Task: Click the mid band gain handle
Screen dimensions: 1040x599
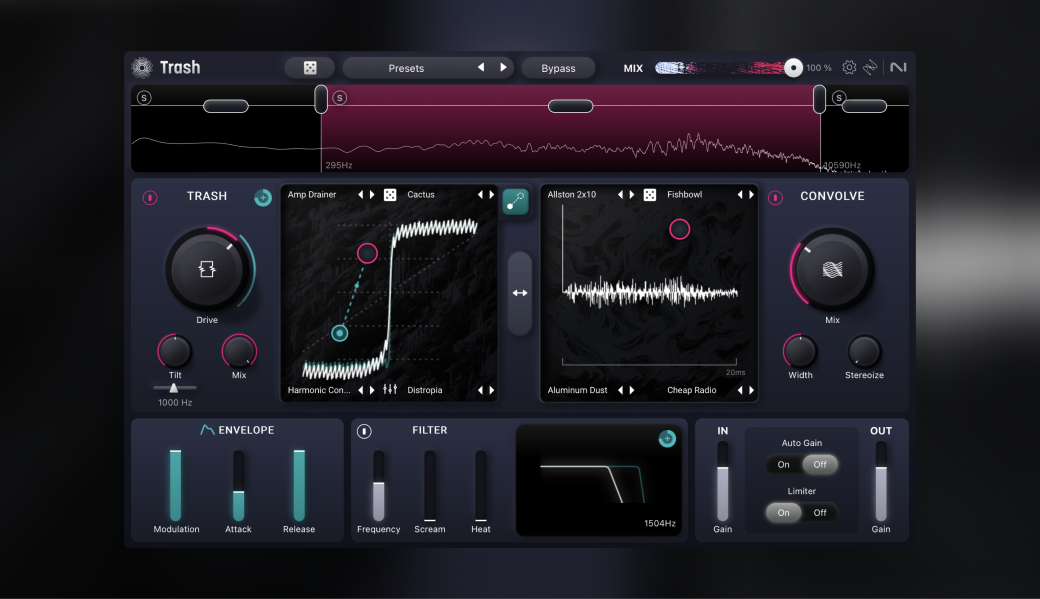Action: tap(570, 106)
